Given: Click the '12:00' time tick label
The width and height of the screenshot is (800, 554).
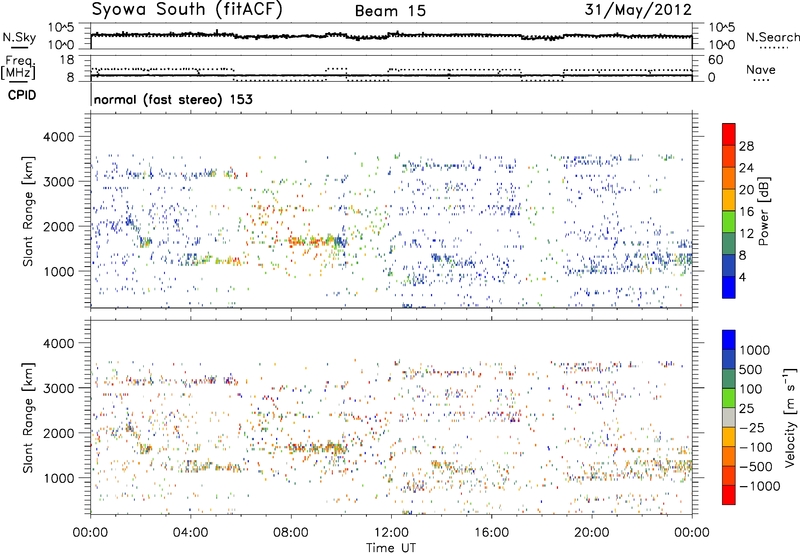Looking at the screenshot, I should pos(391,533).
